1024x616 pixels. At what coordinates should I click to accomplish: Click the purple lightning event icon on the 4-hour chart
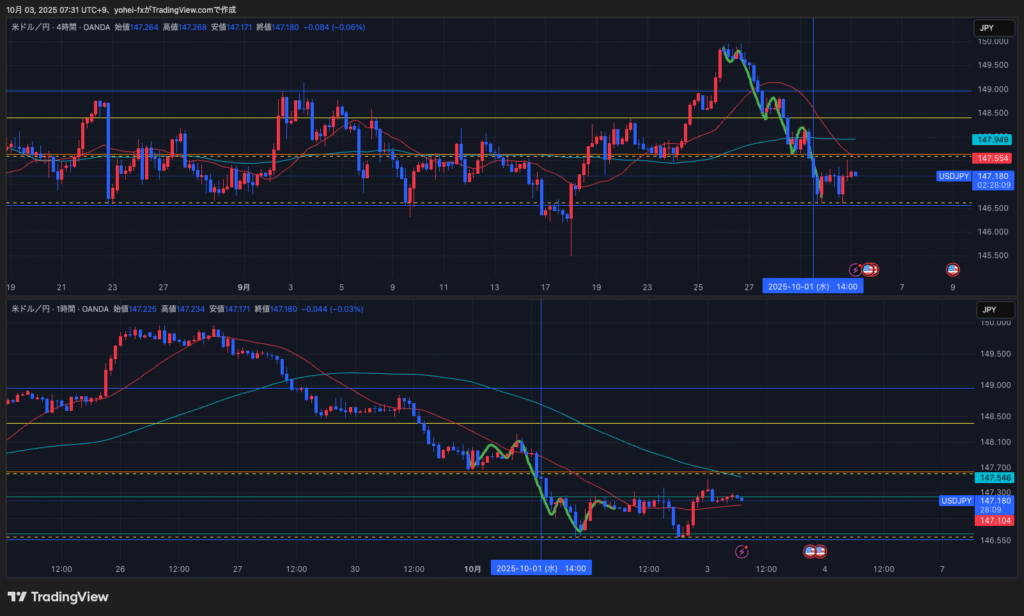[855, 269]
